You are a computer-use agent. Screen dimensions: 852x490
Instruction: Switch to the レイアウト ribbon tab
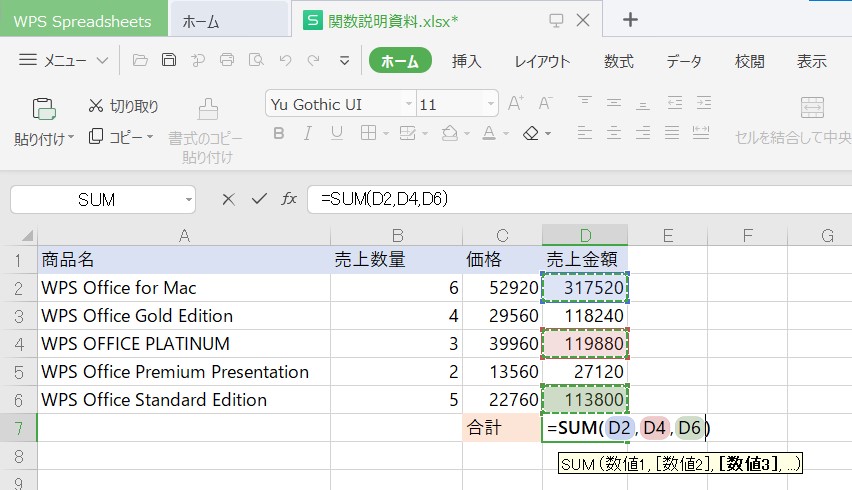[x=542, y=61]
